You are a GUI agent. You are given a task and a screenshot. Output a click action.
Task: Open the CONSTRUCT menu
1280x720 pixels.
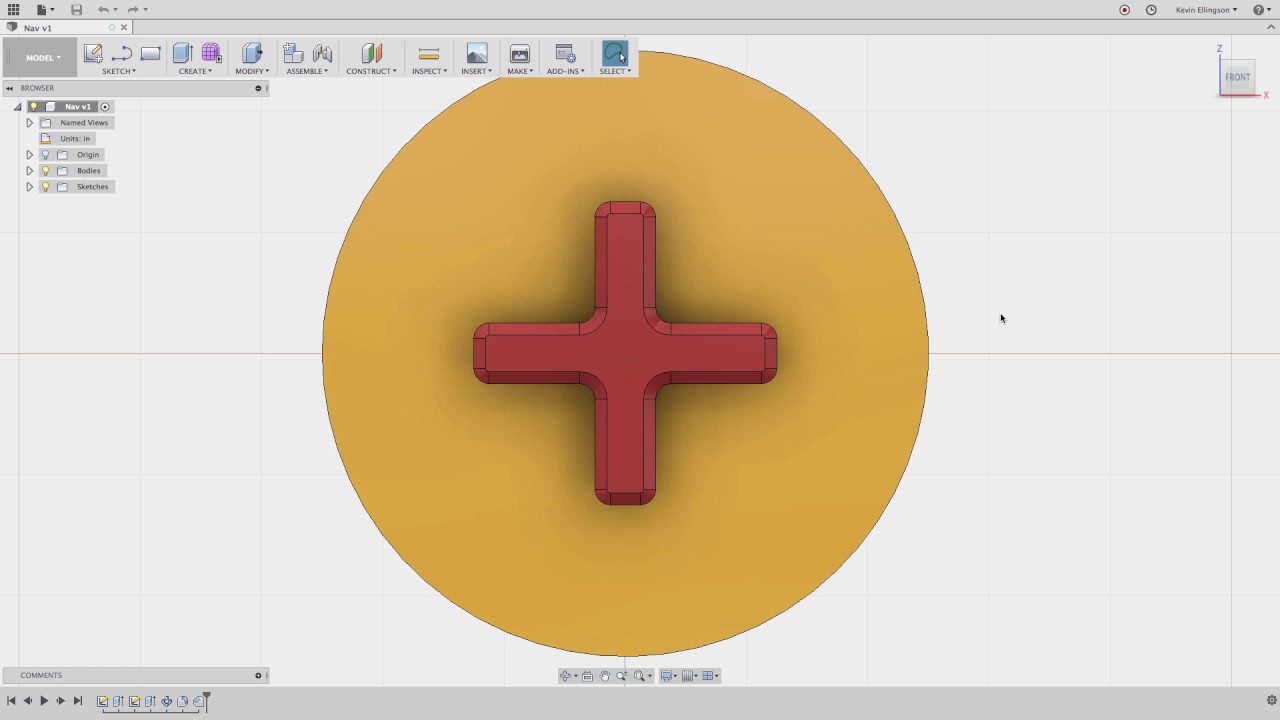[x=371, y=71]
